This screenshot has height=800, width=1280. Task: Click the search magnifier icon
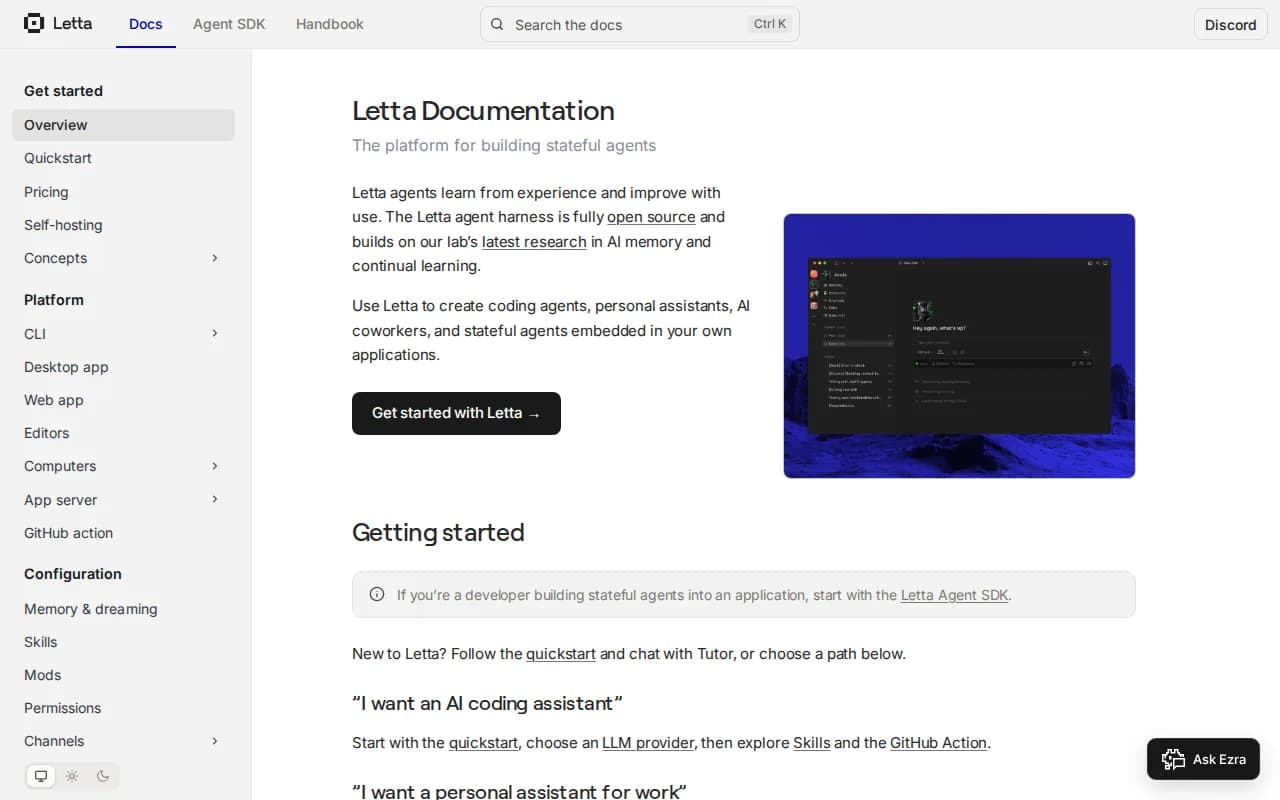click(497, 24)
